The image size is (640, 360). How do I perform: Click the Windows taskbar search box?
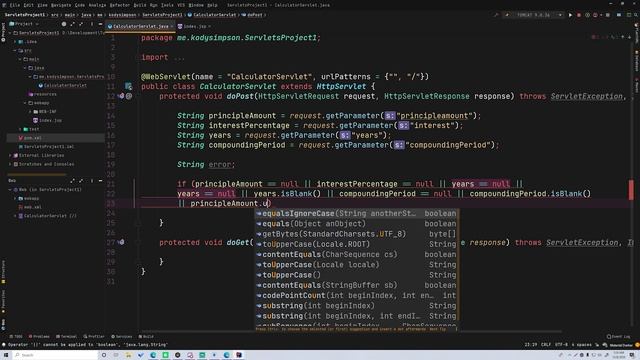(x=55, y=355)
